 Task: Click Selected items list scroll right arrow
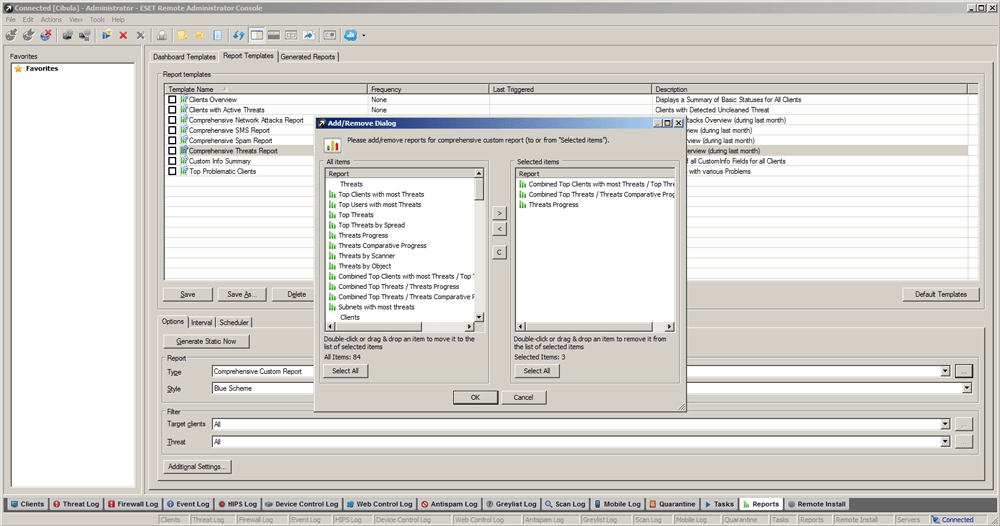tap(669, 326)
